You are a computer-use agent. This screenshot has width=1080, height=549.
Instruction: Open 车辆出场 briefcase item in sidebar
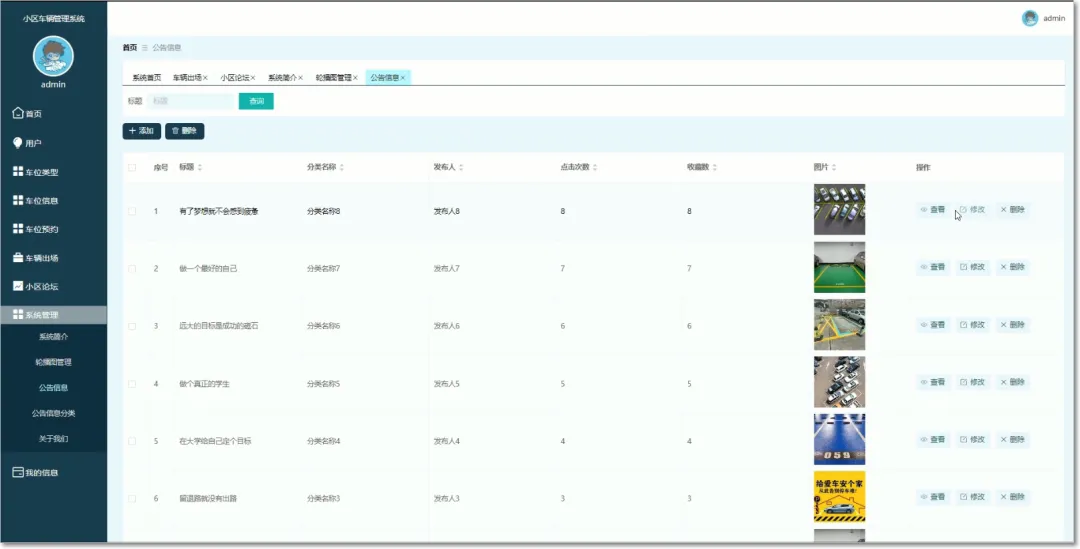click(36, 258)
